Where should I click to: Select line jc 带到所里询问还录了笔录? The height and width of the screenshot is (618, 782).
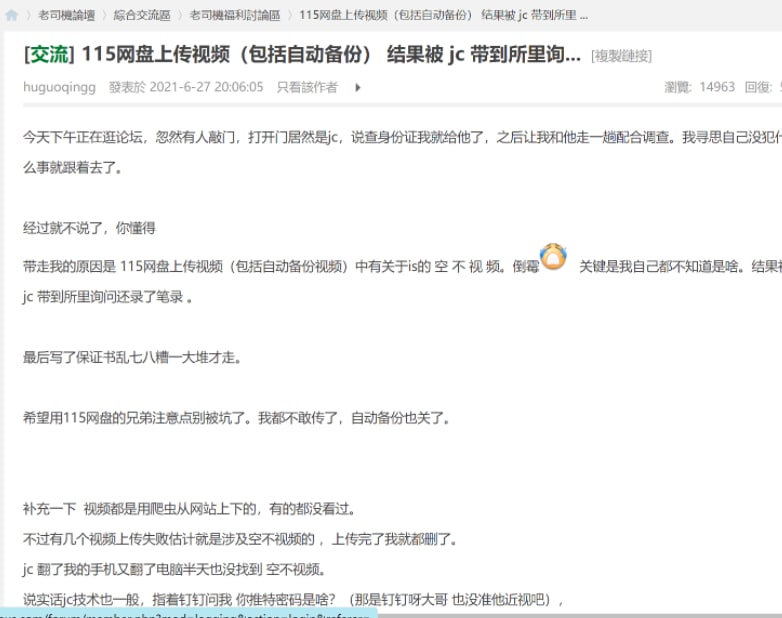tap(108, 297)
